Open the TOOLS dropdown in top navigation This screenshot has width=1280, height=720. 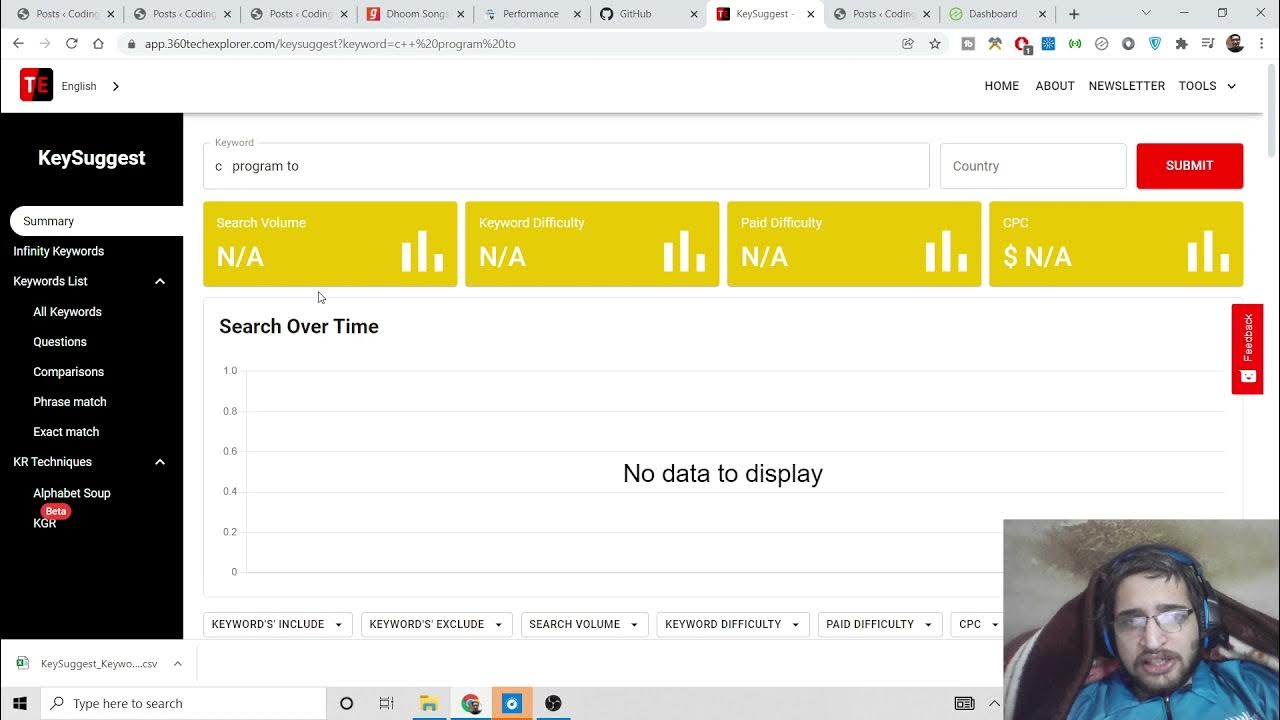point(1207,86)
